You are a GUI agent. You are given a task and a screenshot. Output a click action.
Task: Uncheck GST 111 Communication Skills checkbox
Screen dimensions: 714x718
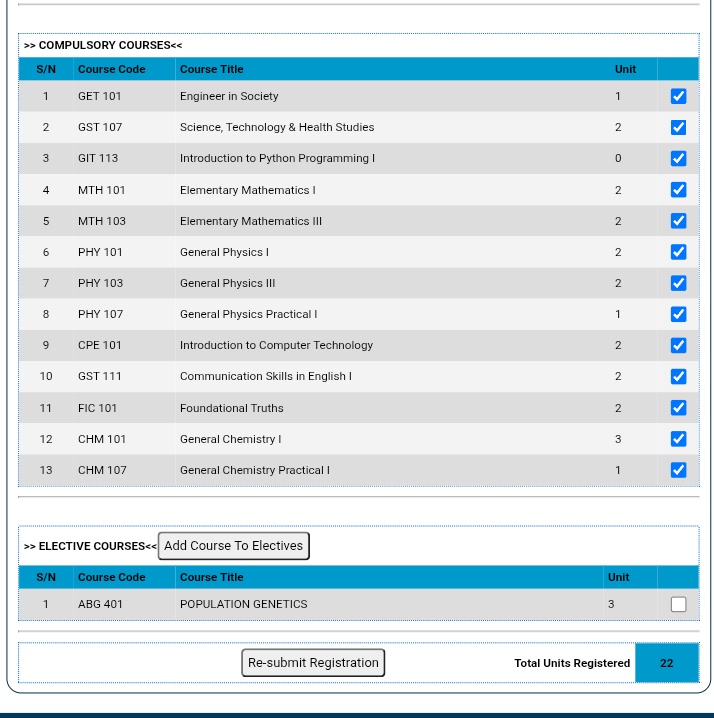pos(678,376)
